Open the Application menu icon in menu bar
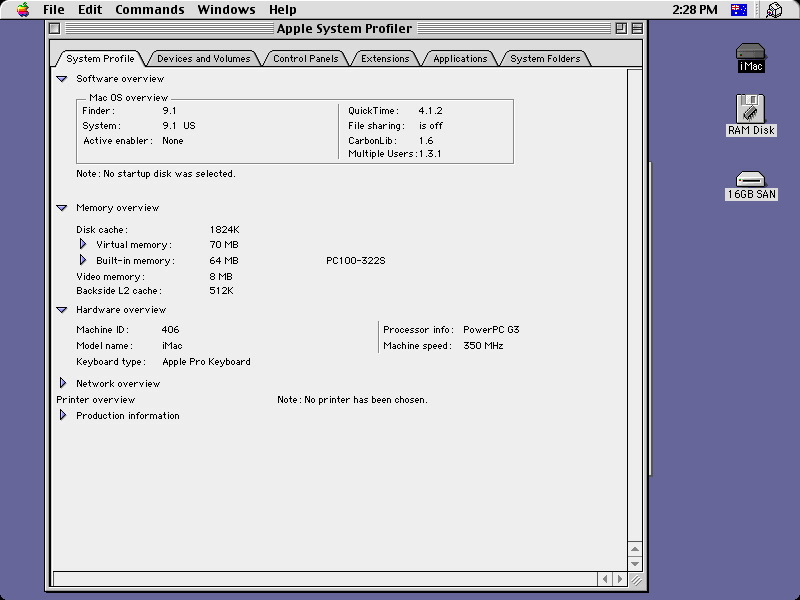The image size is (800, 600). coord(774,10)
